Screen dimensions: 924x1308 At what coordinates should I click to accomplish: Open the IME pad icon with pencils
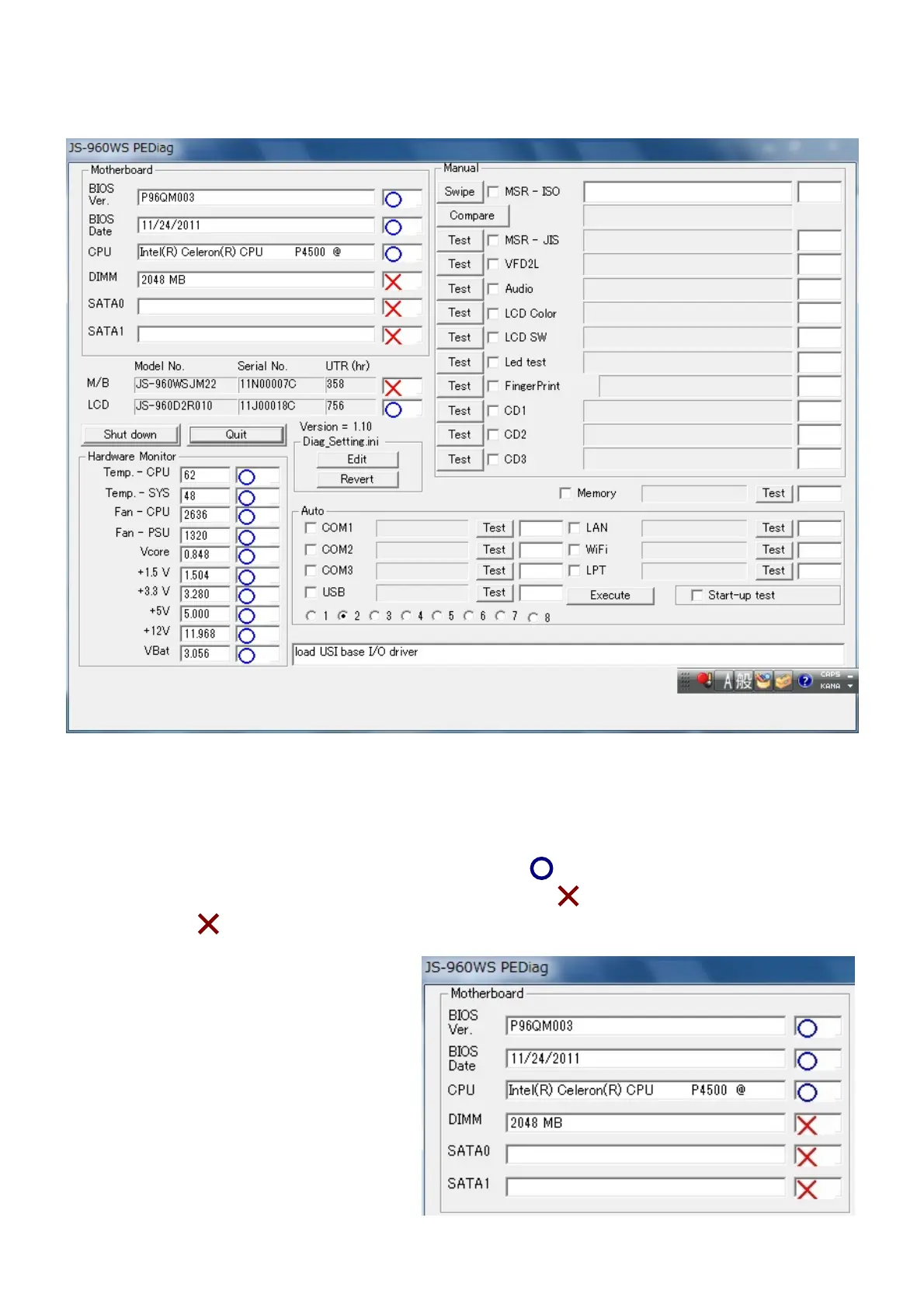coord(763,681)
